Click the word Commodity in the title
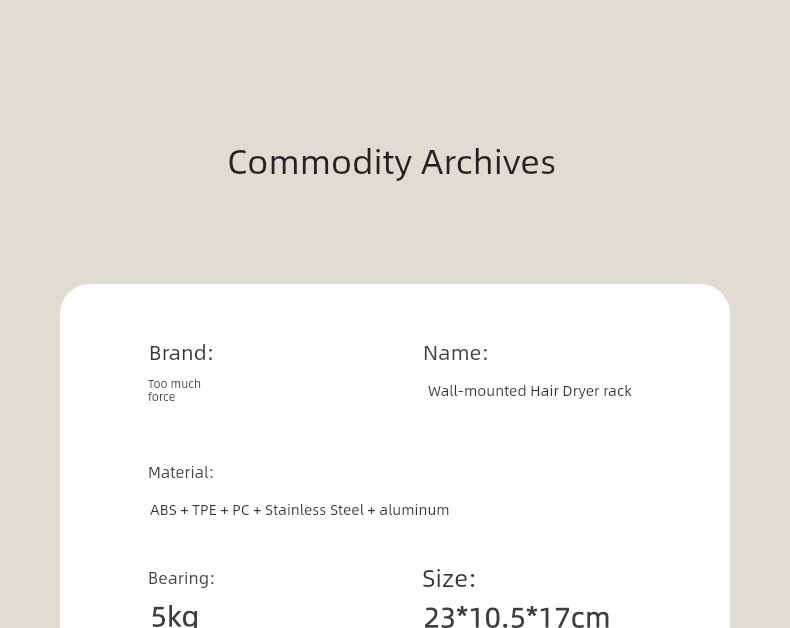The width and height of the screenshot is (790, 628). 320,163
